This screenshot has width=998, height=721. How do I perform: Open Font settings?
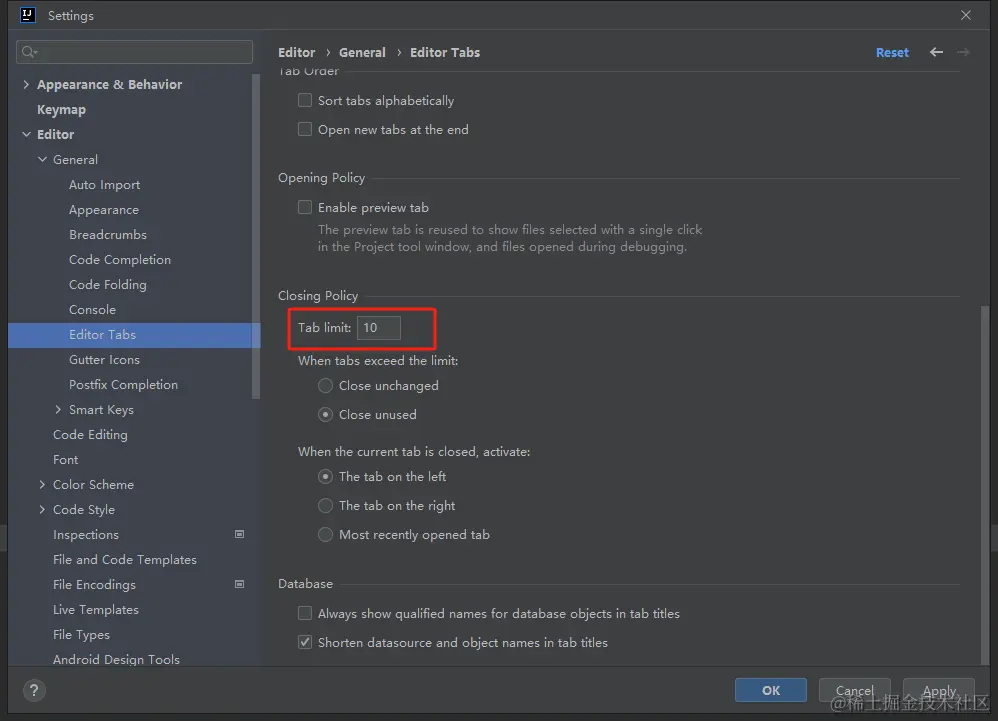pos(66,459)
